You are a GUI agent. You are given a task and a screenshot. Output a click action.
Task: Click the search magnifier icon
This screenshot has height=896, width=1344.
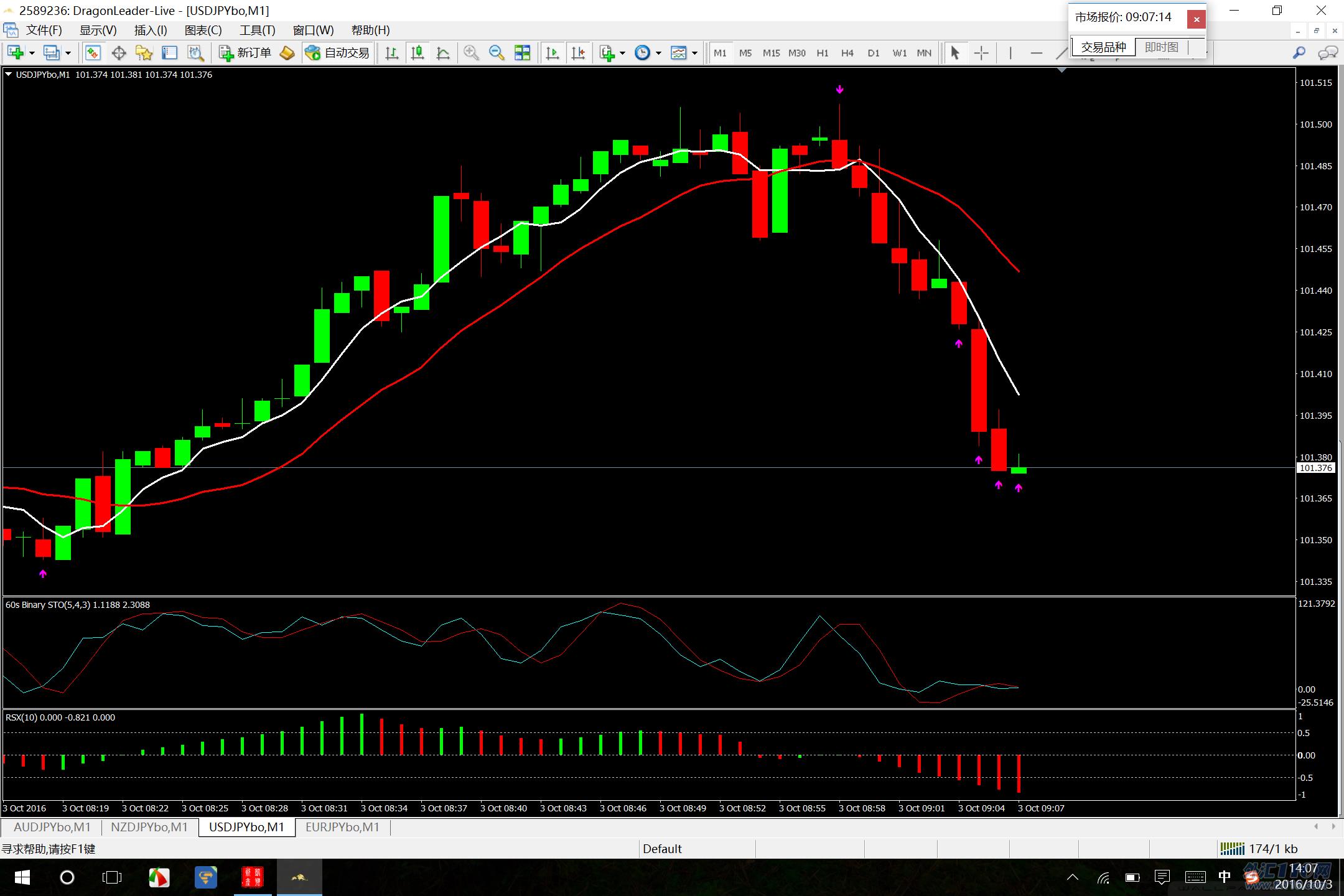click(1299, 53)
